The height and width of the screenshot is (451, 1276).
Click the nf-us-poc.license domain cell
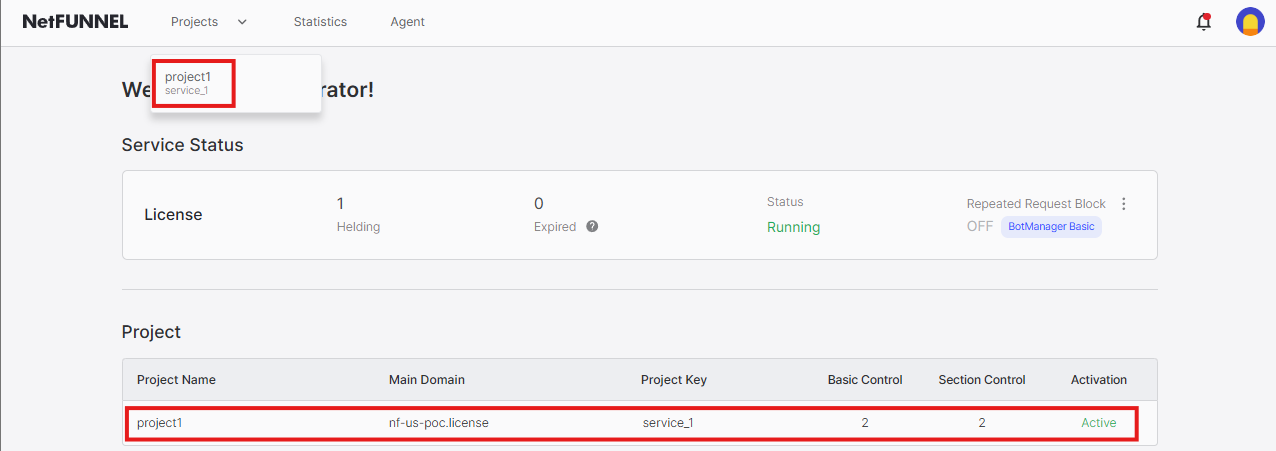pyautogui.click(x=438, y=423)
